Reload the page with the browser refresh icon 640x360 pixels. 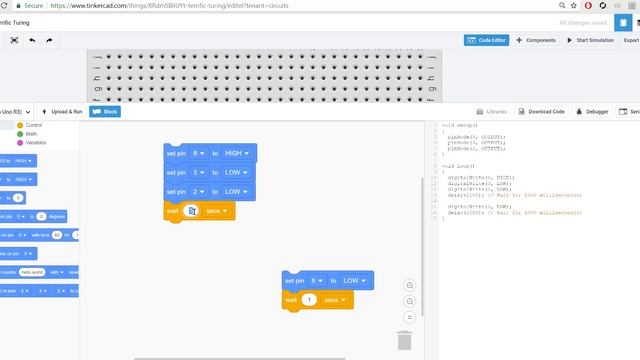4,6
